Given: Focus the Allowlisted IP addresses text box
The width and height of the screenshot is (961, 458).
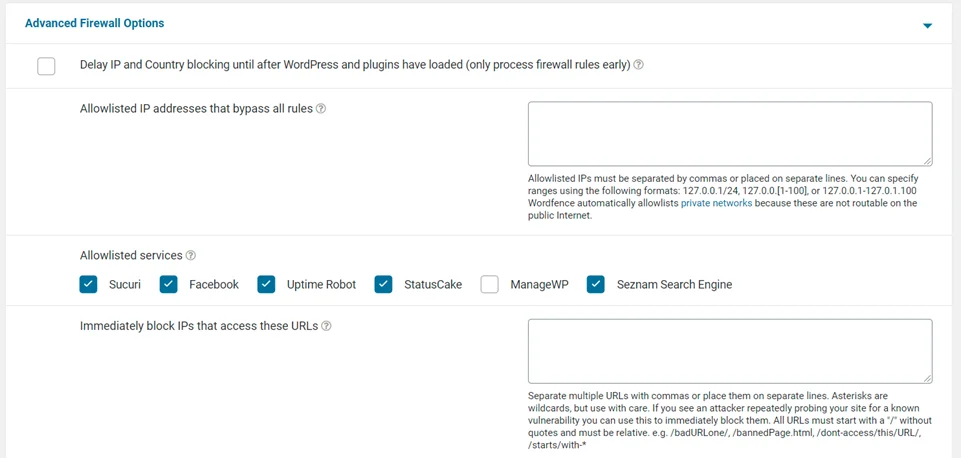Looking at the screenshot, I should tap(730, 133).
